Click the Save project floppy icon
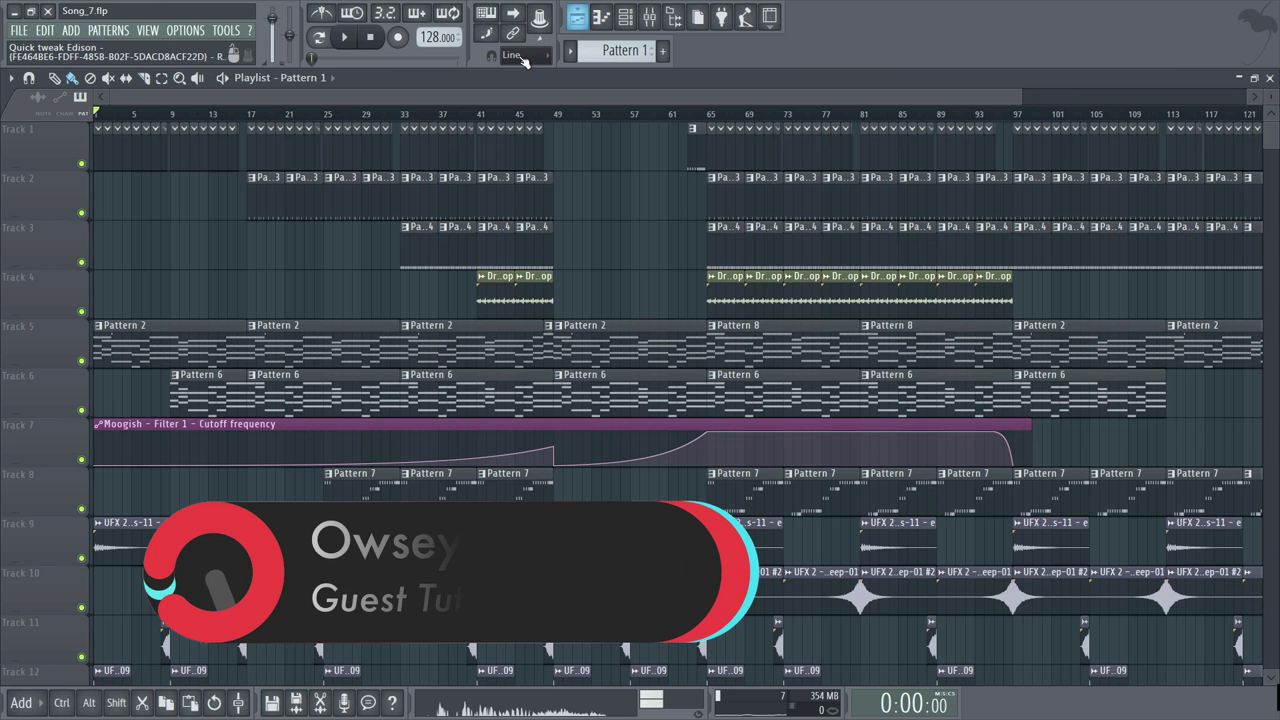This screenshot has width=1280, height=720. 272,703
